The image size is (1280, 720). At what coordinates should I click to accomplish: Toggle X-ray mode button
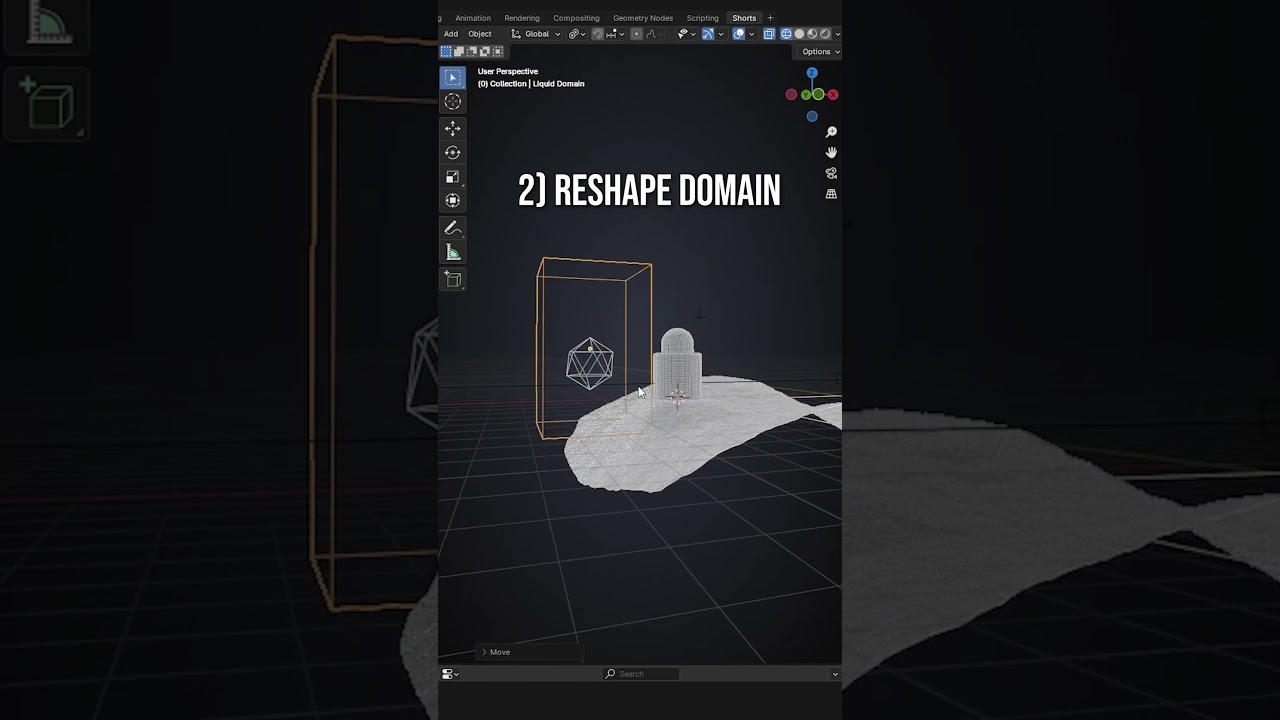[x=769, y=34]
